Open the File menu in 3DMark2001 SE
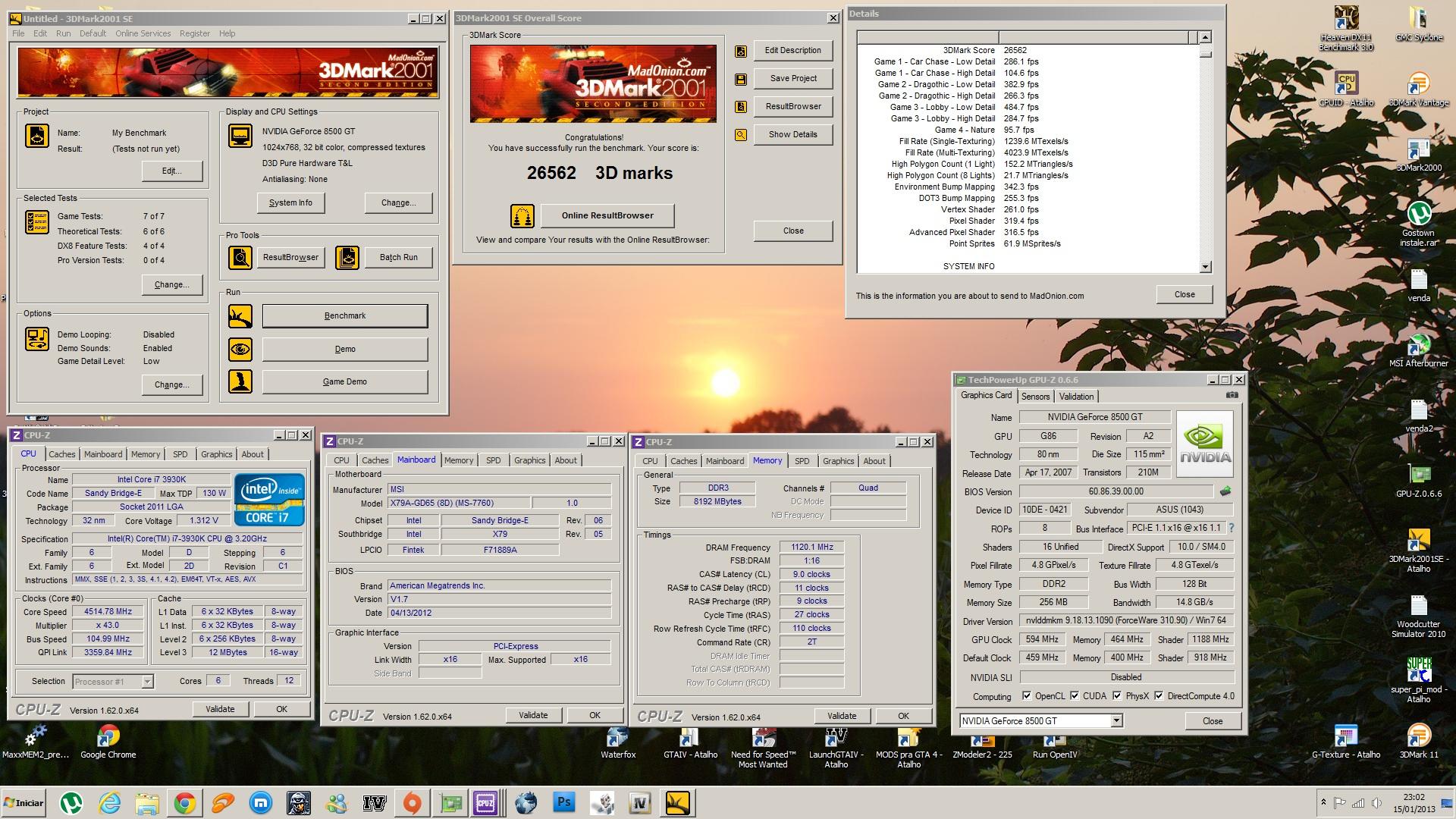The width and height of the screenshot is (1456, 819). click(18, 33)
